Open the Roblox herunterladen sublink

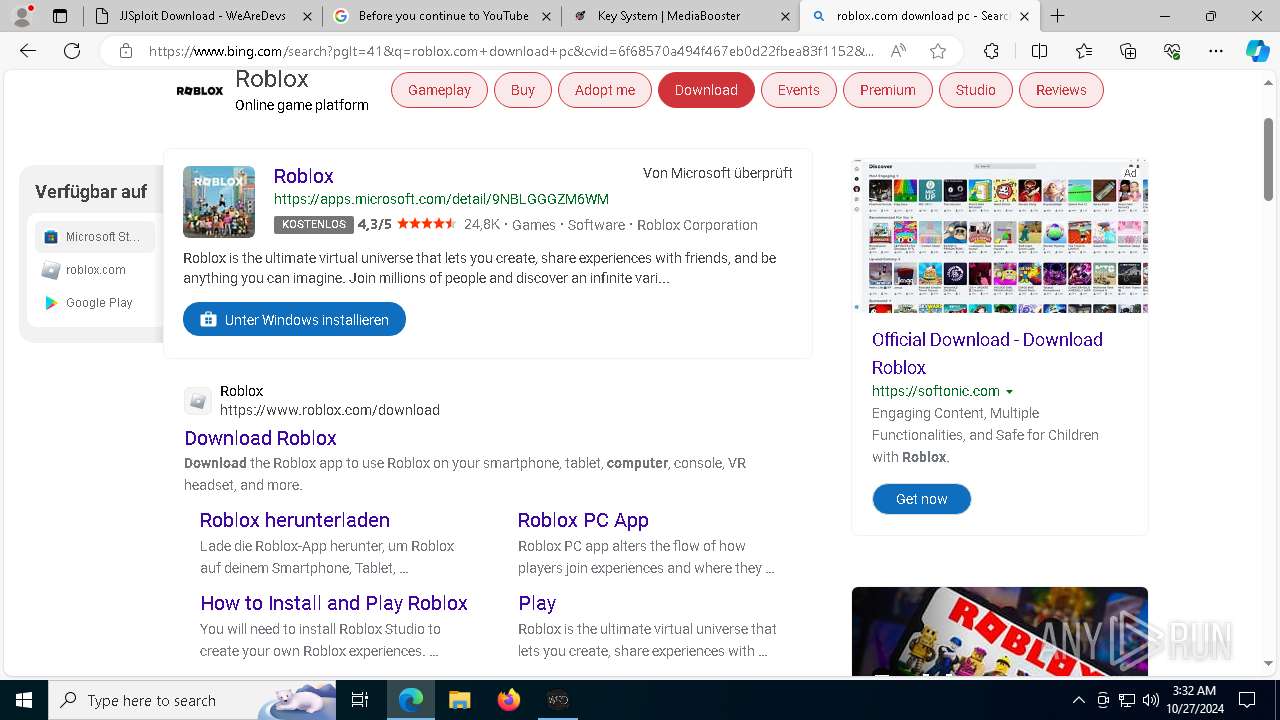(x=295, y=520)
